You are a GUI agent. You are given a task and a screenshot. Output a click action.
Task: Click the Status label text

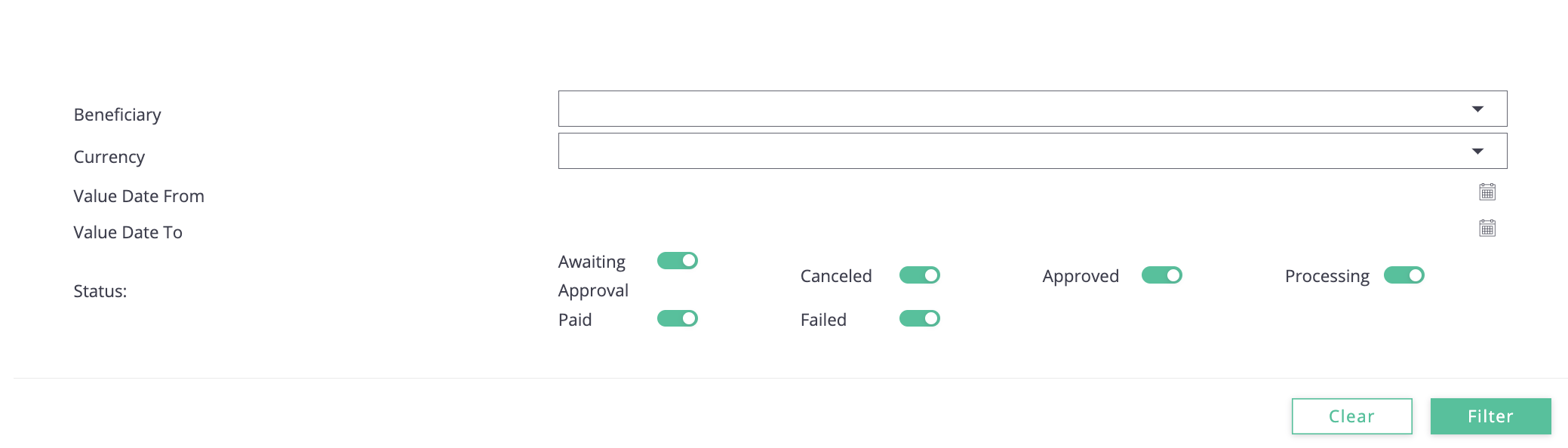tap(100, 291)
